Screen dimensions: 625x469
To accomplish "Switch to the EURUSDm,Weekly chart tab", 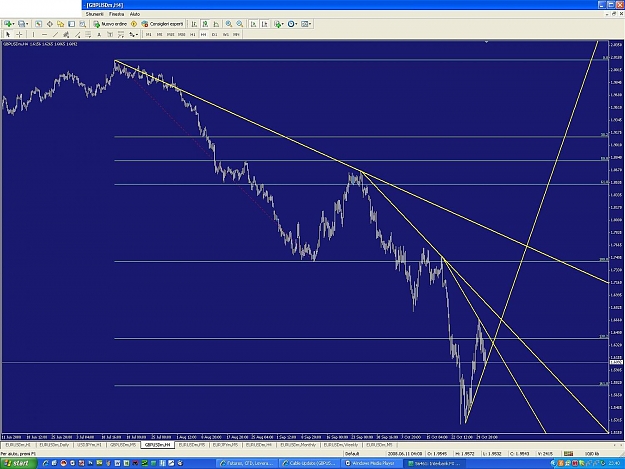I will [x=340, y=445].
